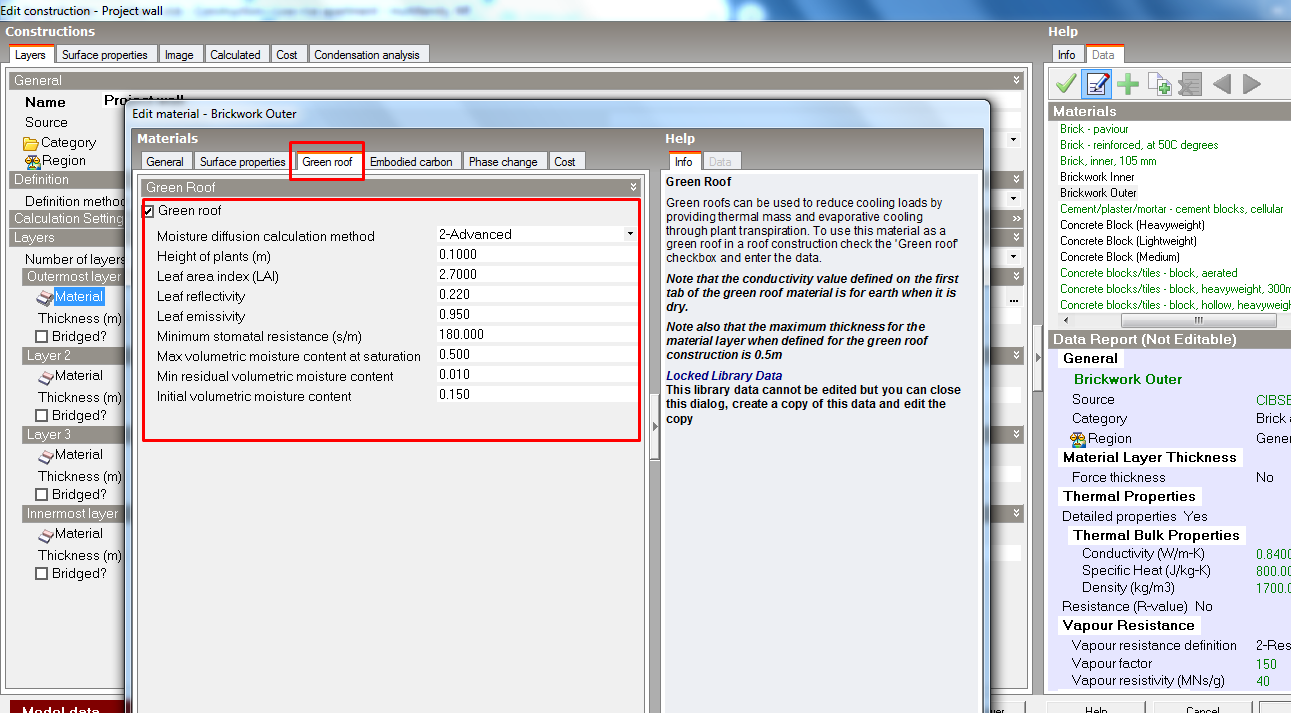
Task: Select Brick - paviour in Materials list
Action: coord(1094,129)
